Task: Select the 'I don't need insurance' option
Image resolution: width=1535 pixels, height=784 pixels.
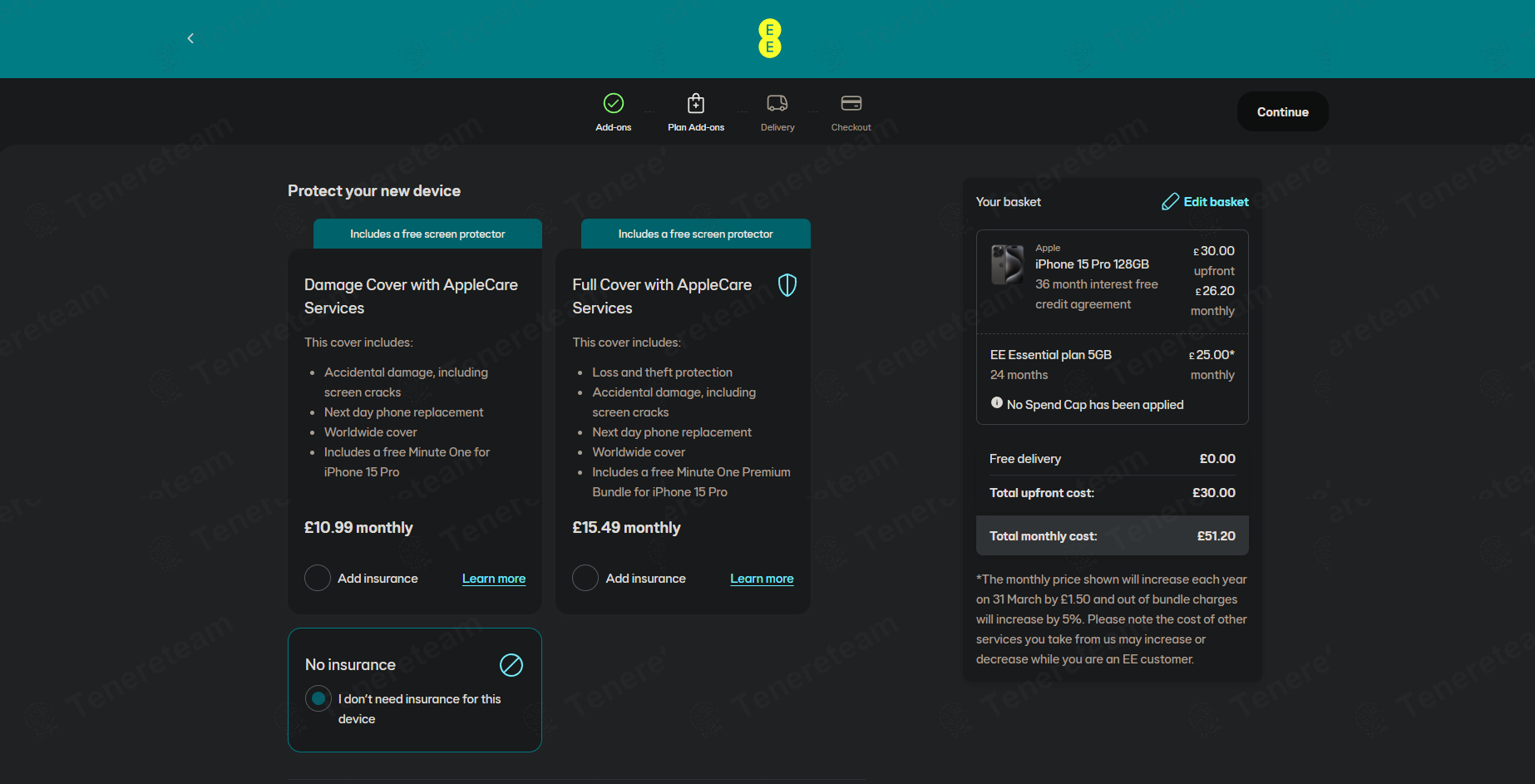Action: point(318,698)
